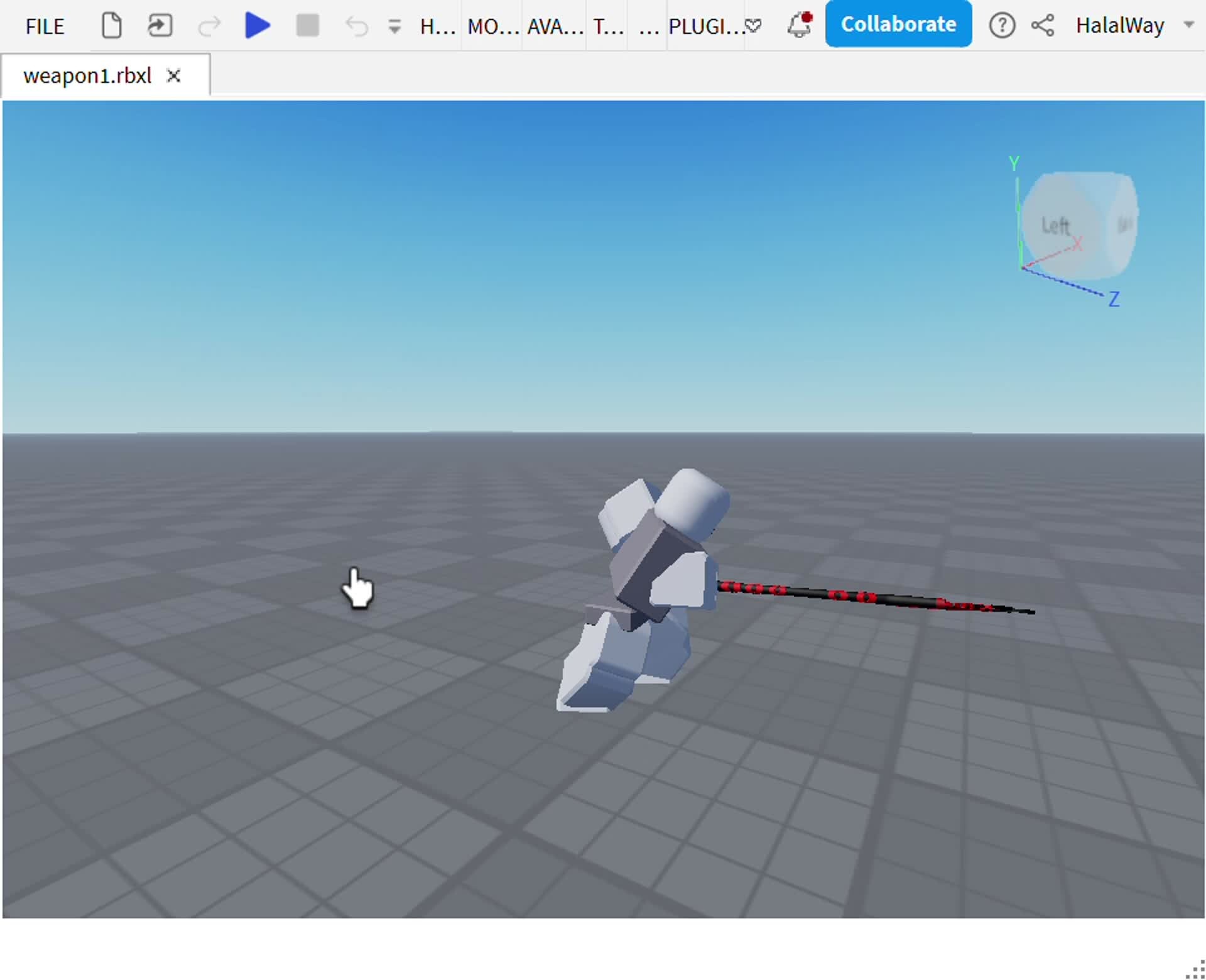Image resolution: width=1206 pixels, height=980 pixels.
Task: Click the Share icon near the account name
Action: point(1043,25)
